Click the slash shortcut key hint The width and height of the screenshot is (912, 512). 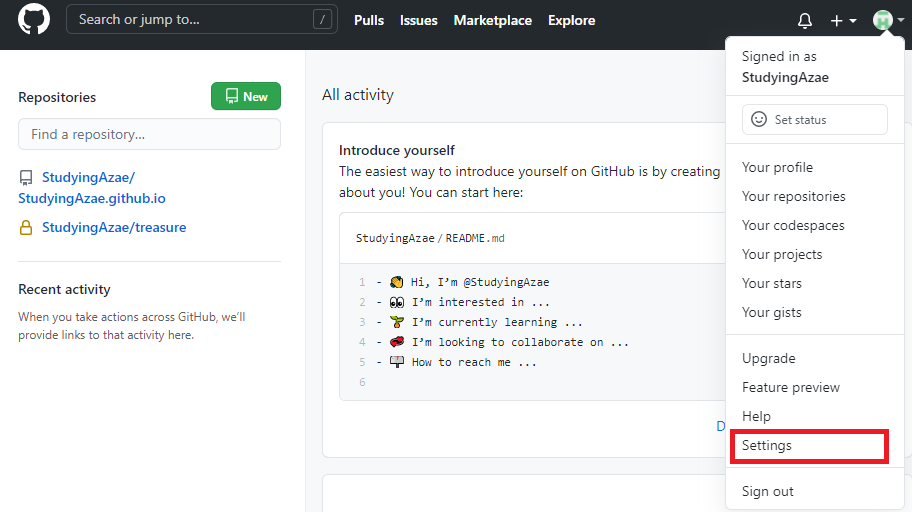pyautogui.click(x=322, y=19)
